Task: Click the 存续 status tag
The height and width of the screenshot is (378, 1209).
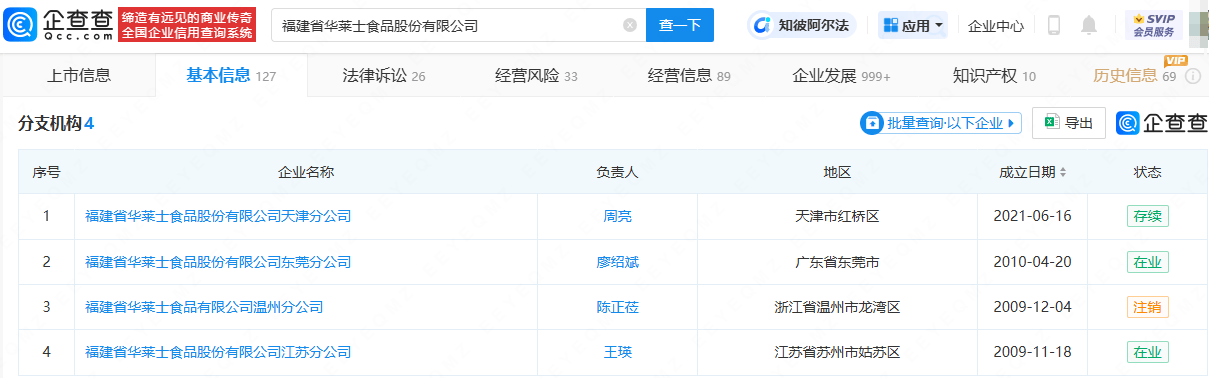Action: [1147, 216]
